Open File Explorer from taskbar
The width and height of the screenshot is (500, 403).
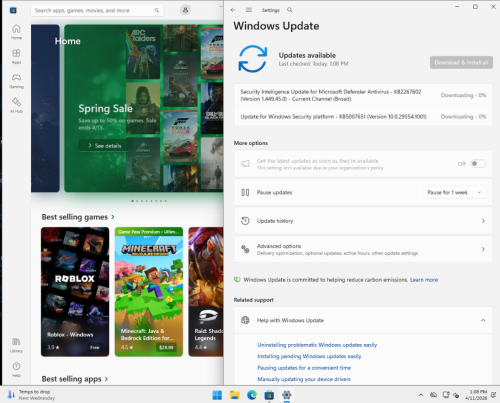tap(235, 395)
